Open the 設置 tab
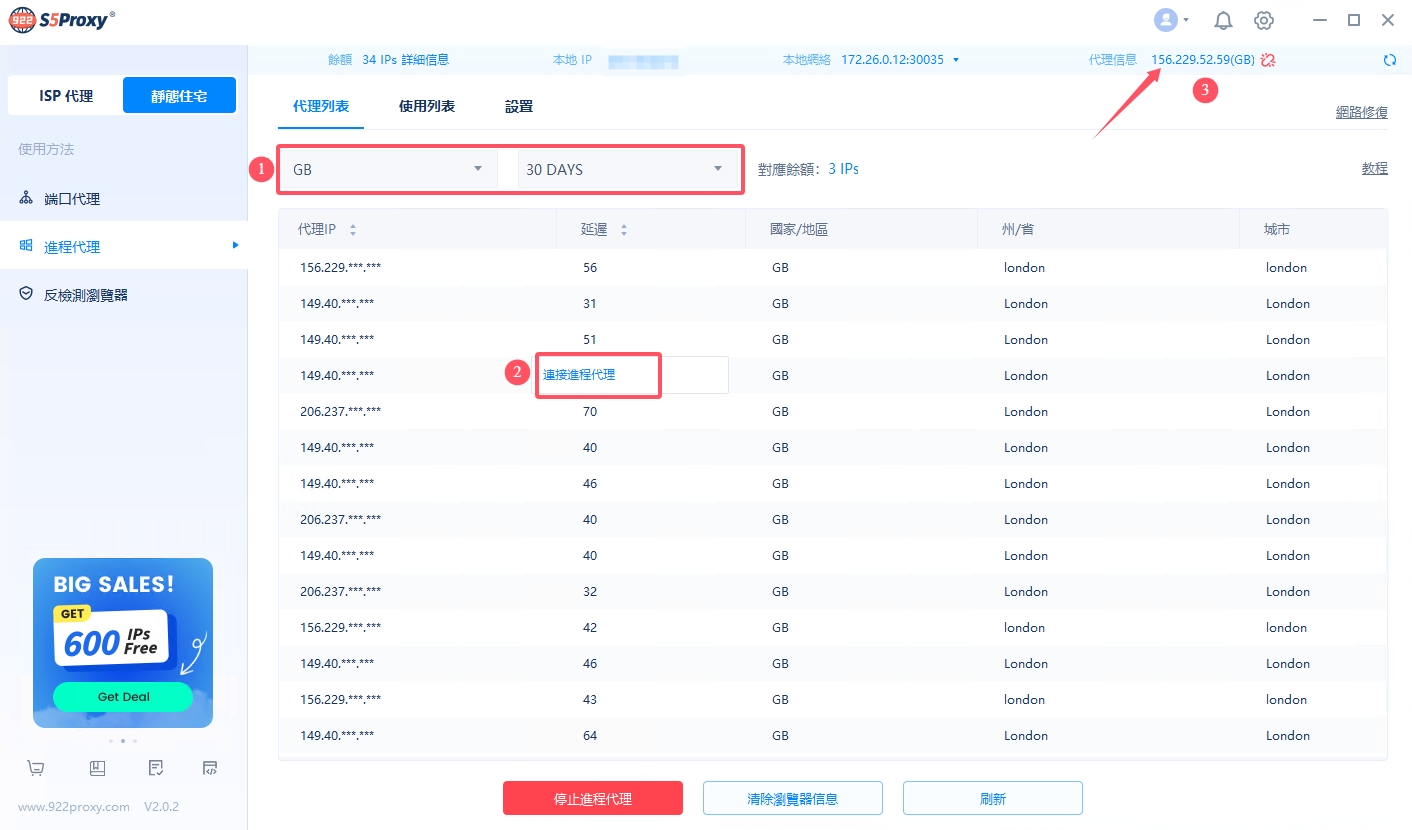Screen dimensions: 1412x830 519,106
